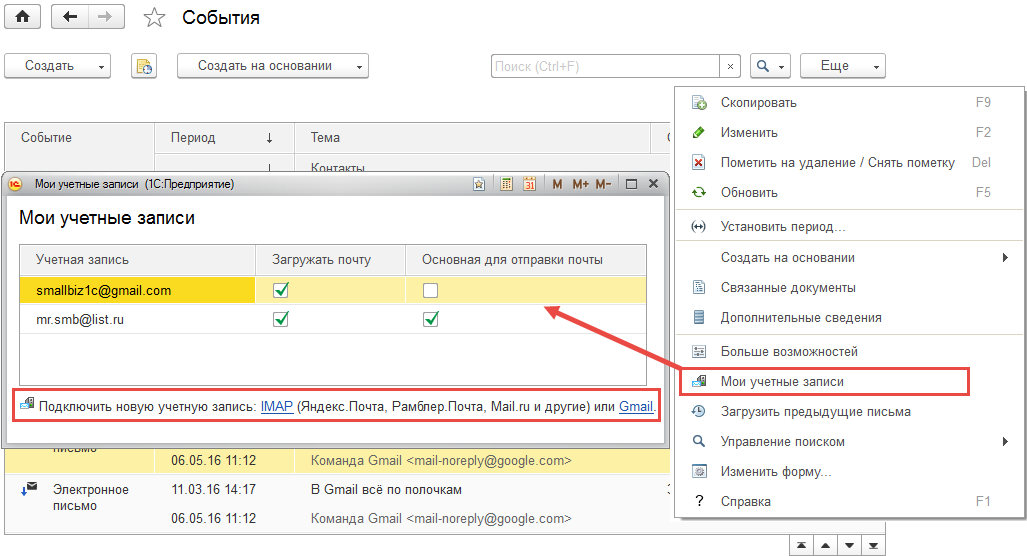Open the calendar in dialog title bar

click(x=529, y=184)
